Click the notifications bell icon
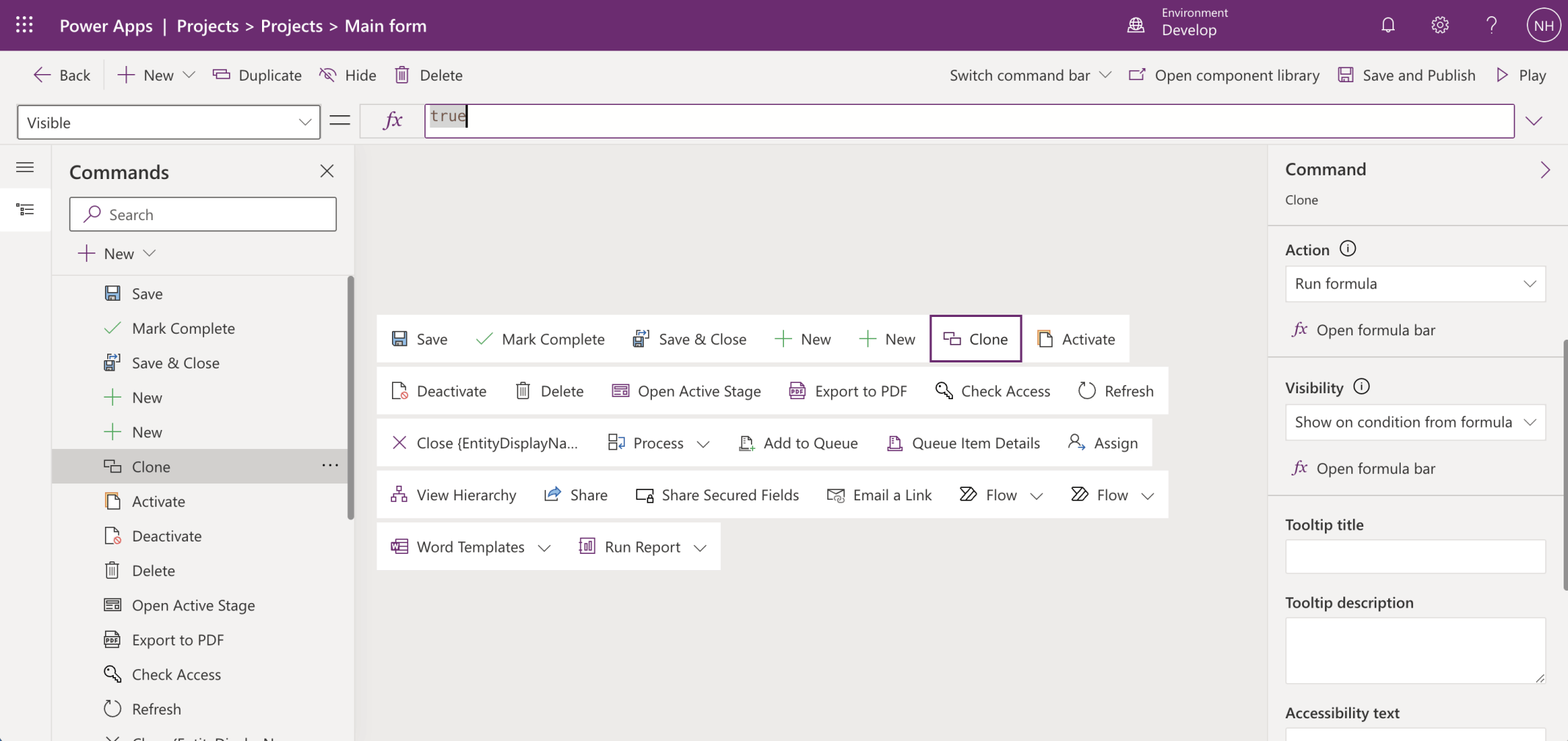Viewport: 1568px width, 741px height. [1387, 26]
